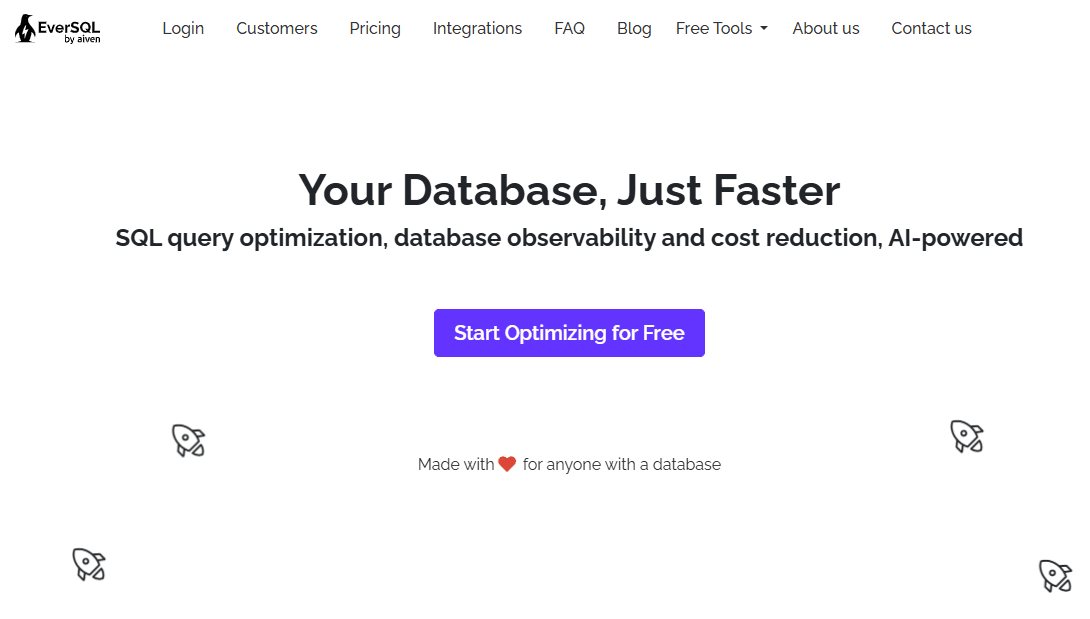The height and width of the screenshot is (619, 1090).
Task: Click the rocket icon right of tagline
Action: tap(966, 436)
